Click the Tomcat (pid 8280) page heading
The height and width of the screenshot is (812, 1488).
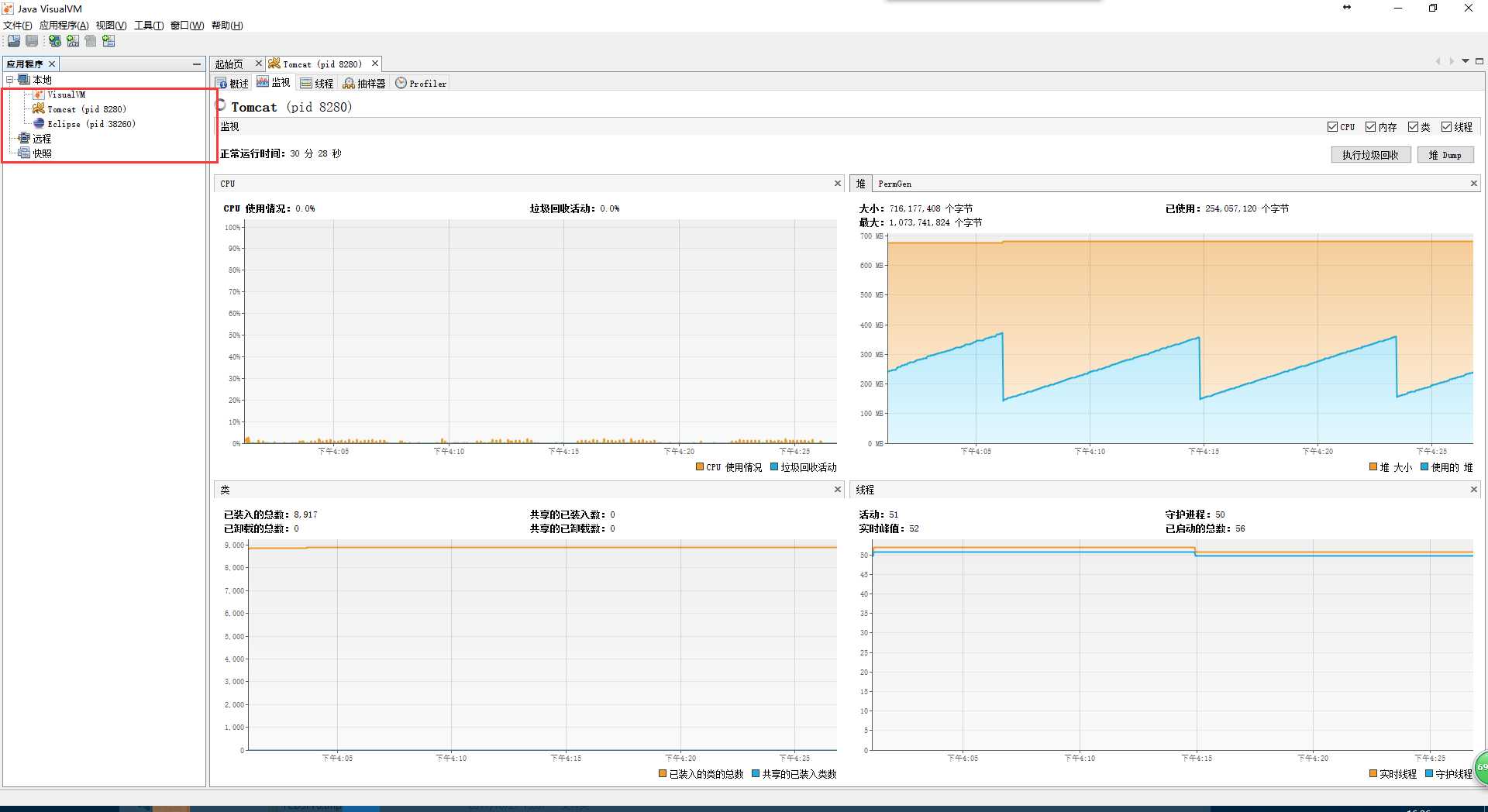pyautogui.click(x=291, y=107)
